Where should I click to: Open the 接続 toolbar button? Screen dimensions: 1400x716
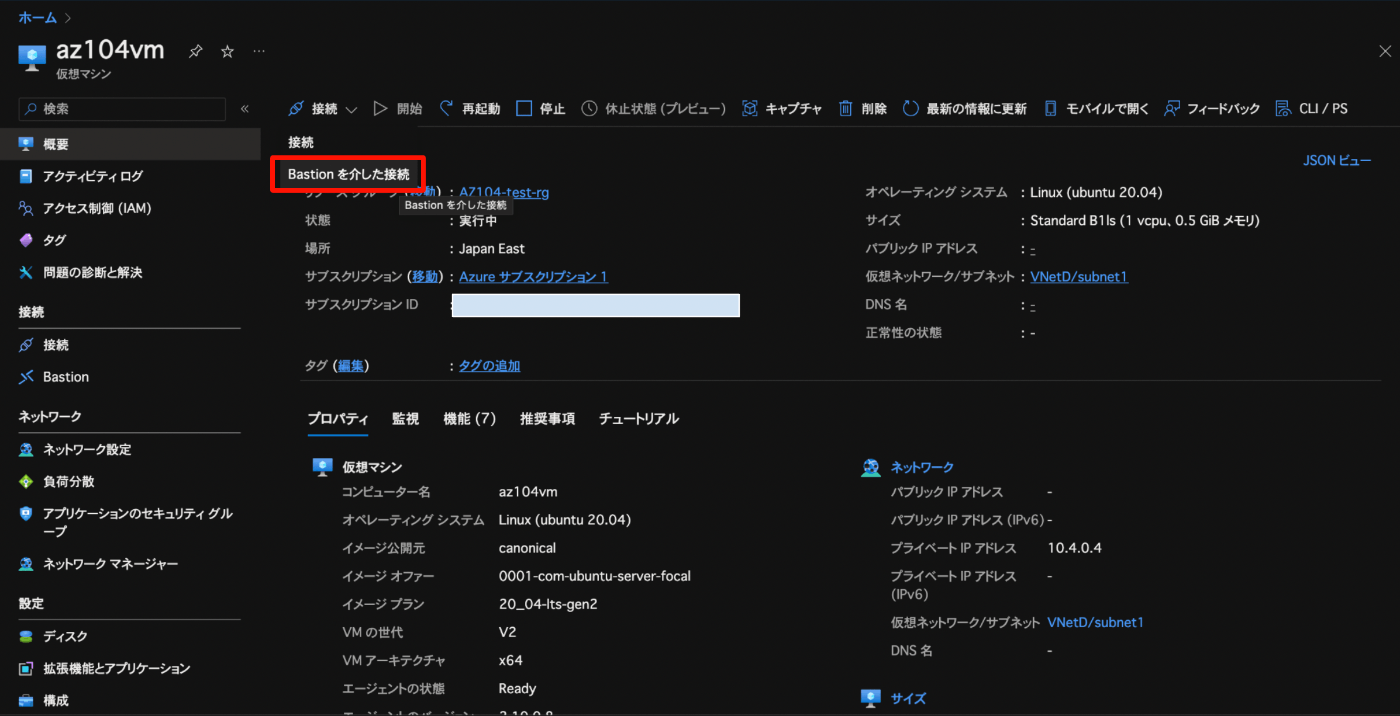click(313, 109)
